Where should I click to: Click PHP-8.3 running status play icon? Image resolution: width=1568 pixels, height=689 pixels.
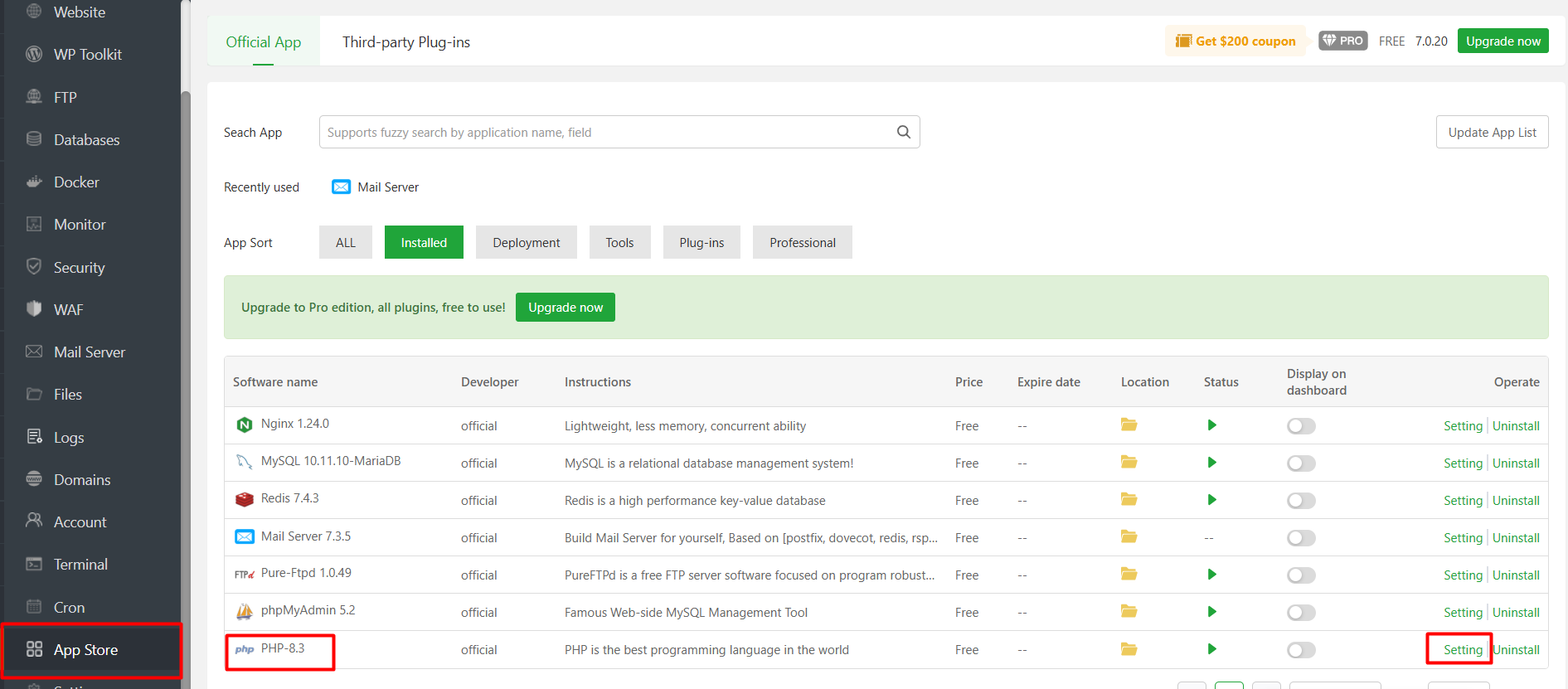pos(1212,649)
